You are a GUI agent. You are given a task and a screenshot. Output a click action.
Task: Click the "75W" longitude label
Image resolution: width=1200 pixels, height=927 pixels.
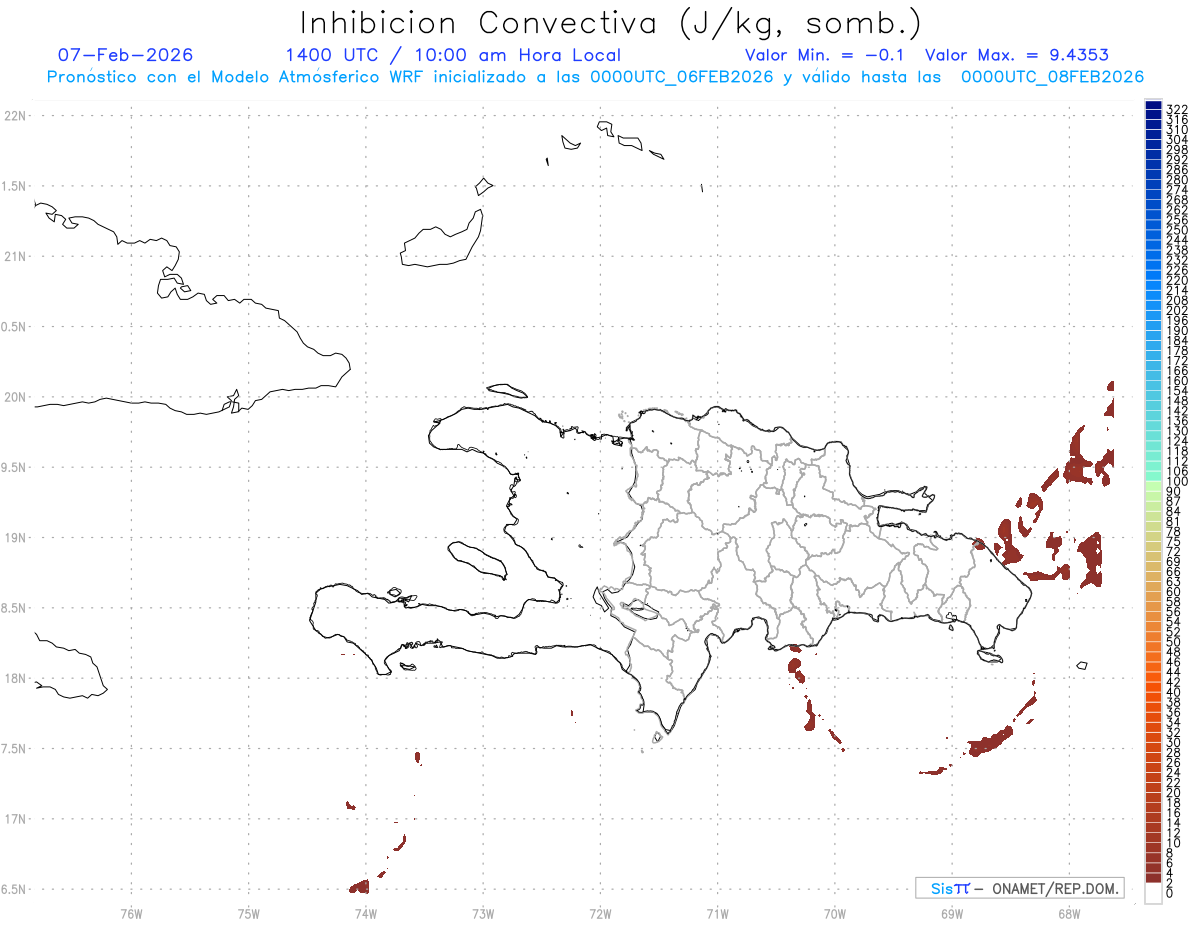click(249, 913)
